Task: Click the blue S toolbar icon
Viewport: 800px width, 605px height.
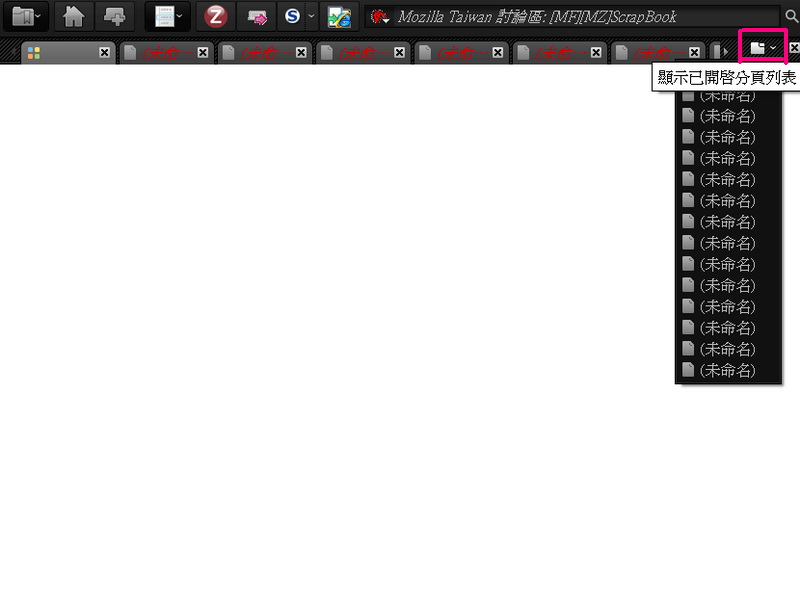Action: [x=292, y=17]
